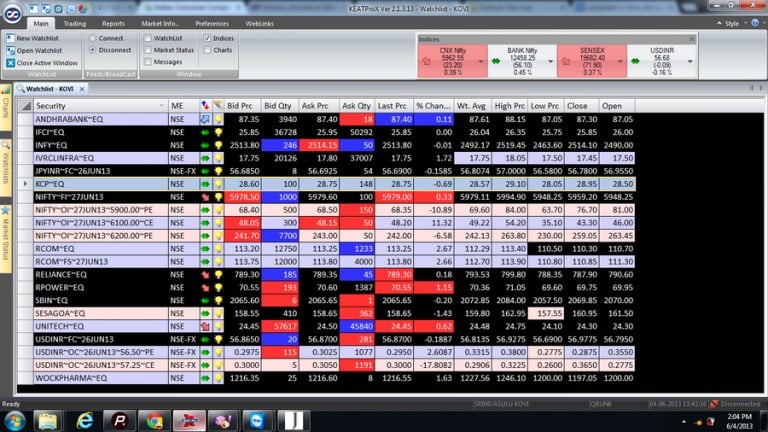Open the USDINR index dropdown arrow
This screenshot has width=768, height=432.
[x=690, y=61]
